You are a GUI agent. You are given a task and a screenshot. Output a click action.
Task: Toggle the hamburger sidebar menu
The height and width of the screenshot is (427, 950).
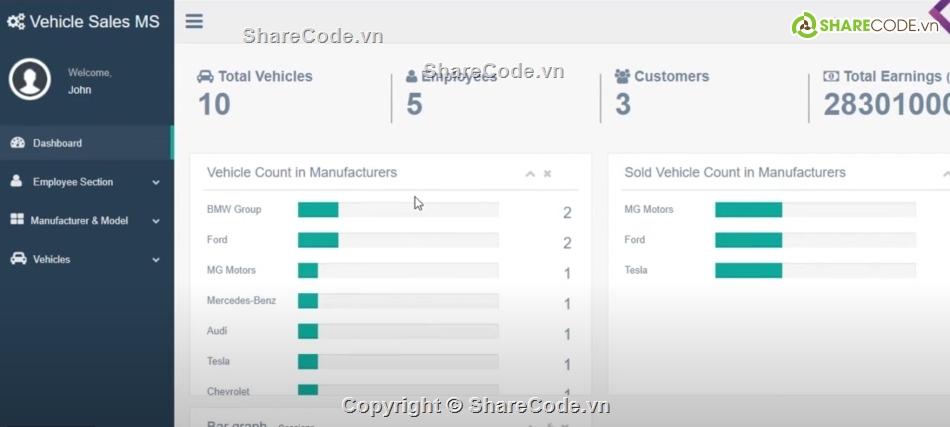click(x=194, y=22)
